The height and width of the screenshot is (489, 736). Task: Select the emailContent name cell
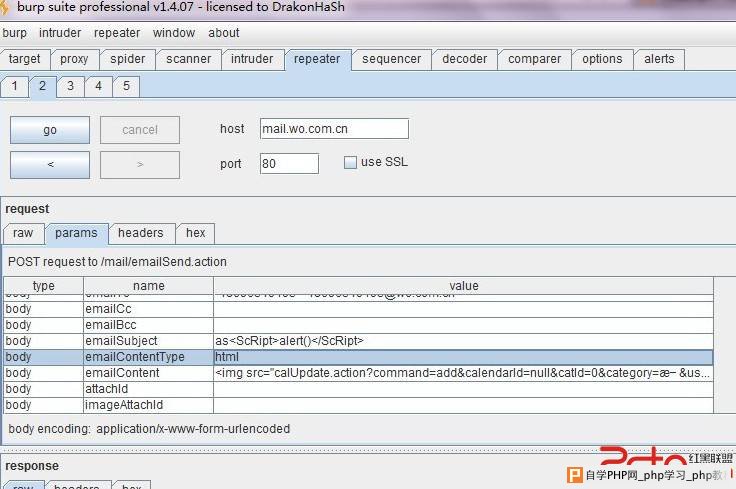click(148, 373)
